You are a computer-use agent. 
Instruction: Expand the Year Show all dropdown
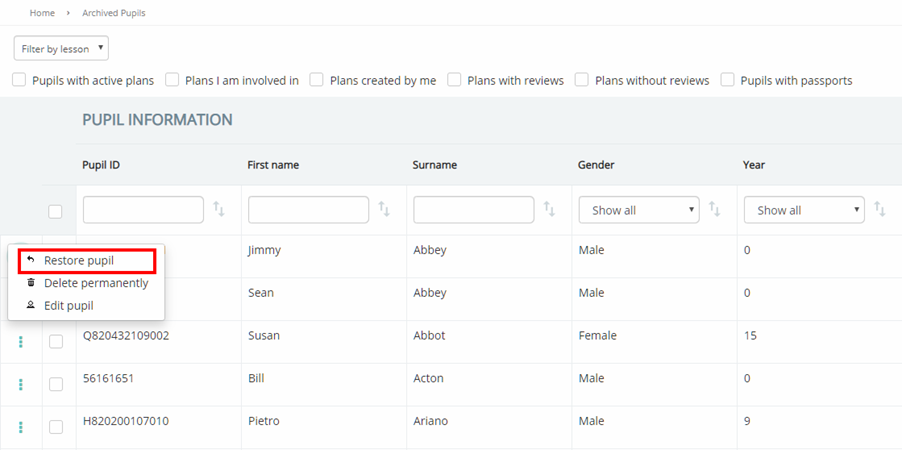(x=803, y=210)
